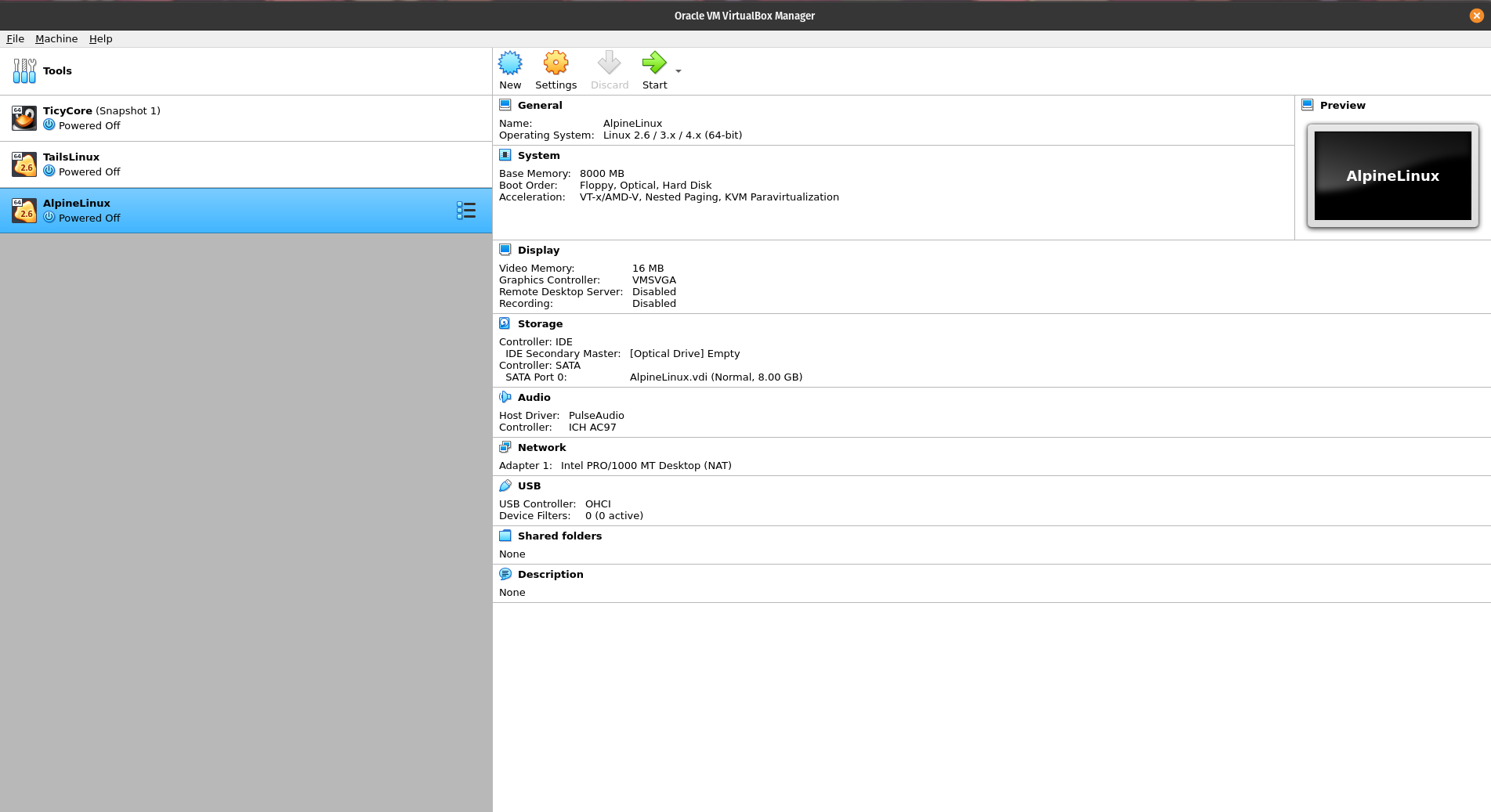Click the OHCI USB controller value

(x=598, y=503)
